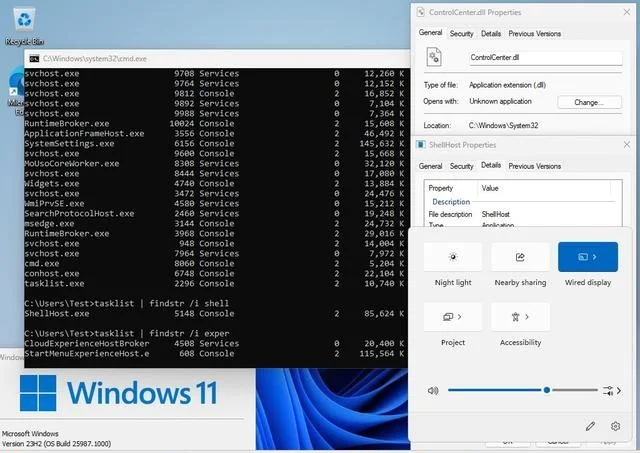The image size is (640, 453).
Task: Toggle the Night light quick setting
Action: [x=453, y=257]
